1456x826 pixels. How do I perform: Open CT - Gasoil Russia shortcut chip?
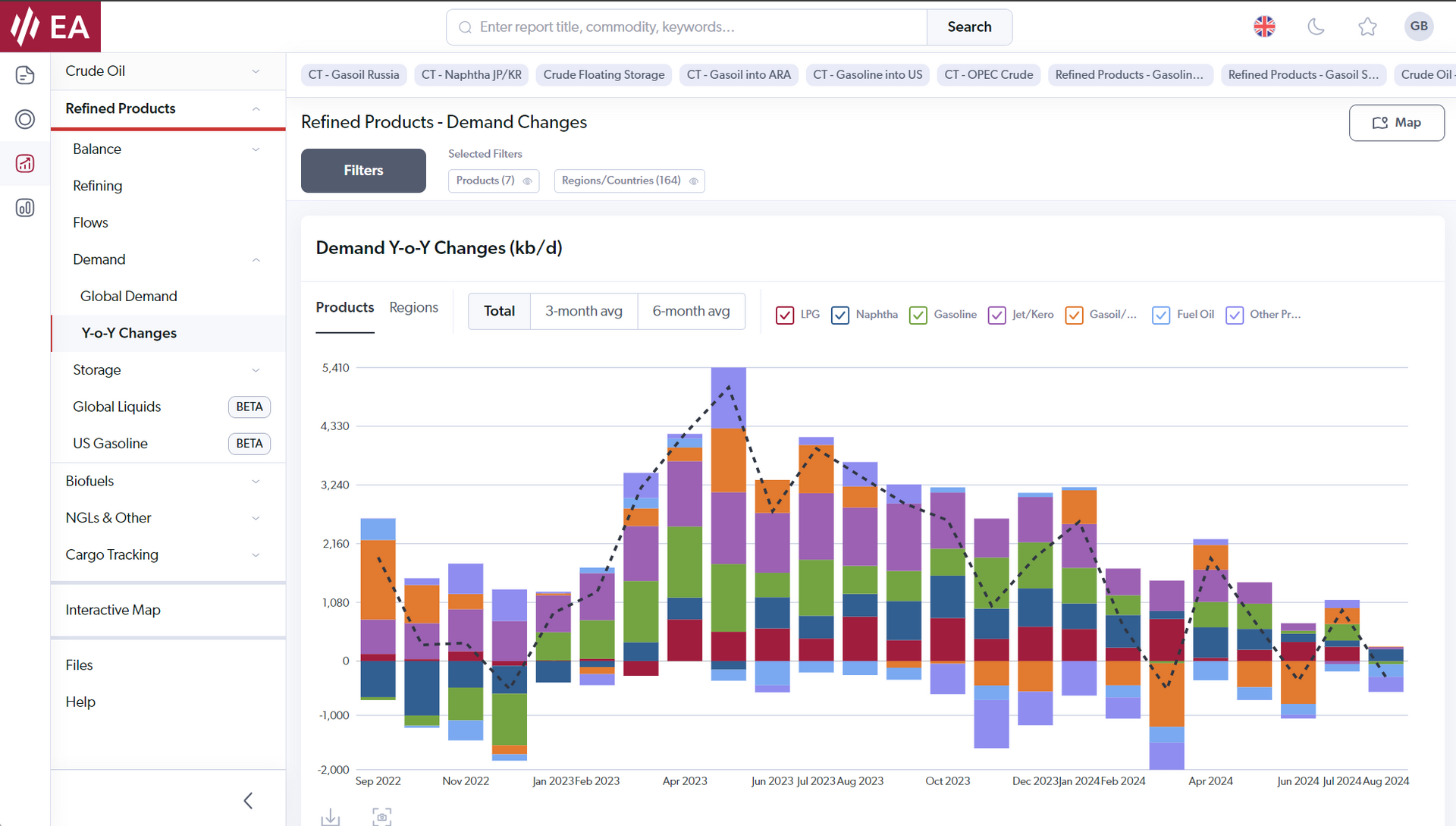pos(353,75)
